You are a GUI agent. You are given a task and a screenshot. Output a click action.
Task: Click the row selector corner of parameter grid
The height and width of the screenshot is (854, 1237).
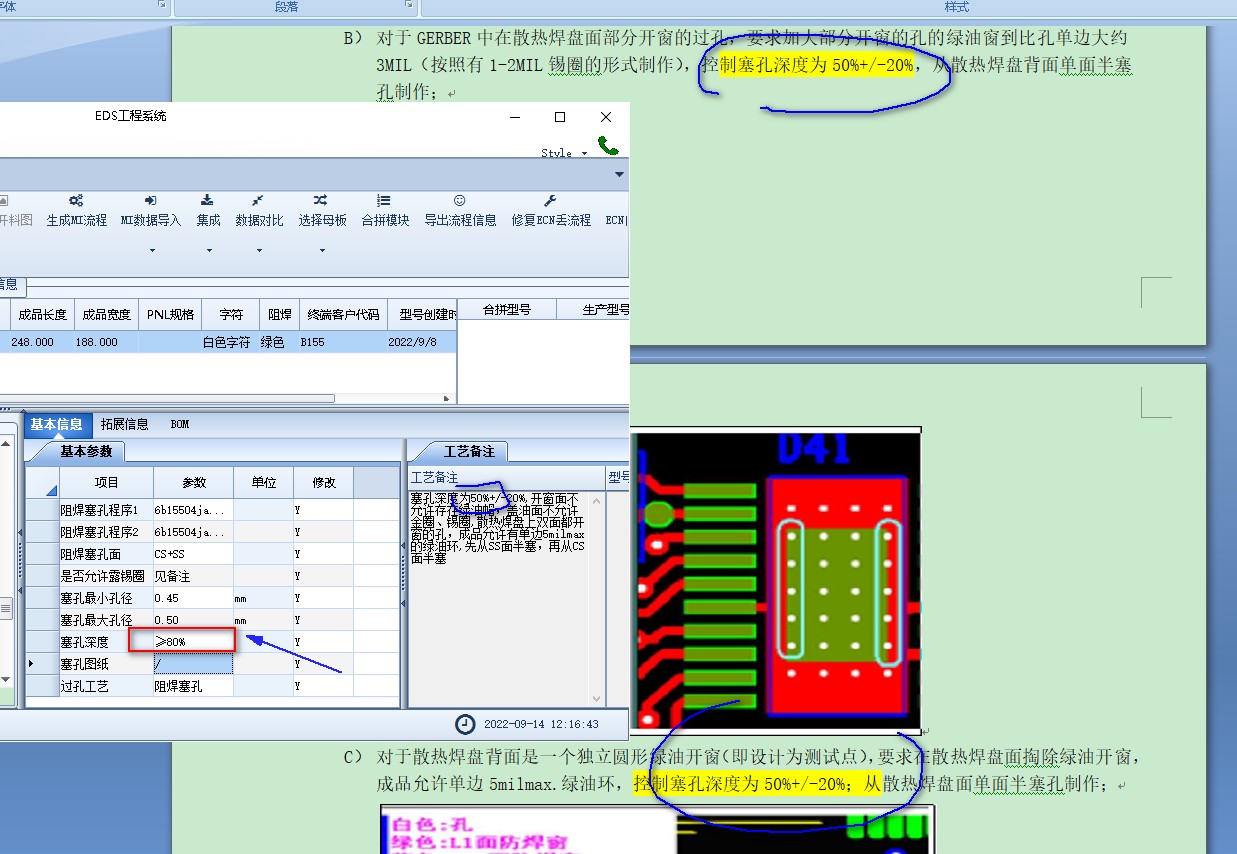pyautogui.click(x=42, y=482)
